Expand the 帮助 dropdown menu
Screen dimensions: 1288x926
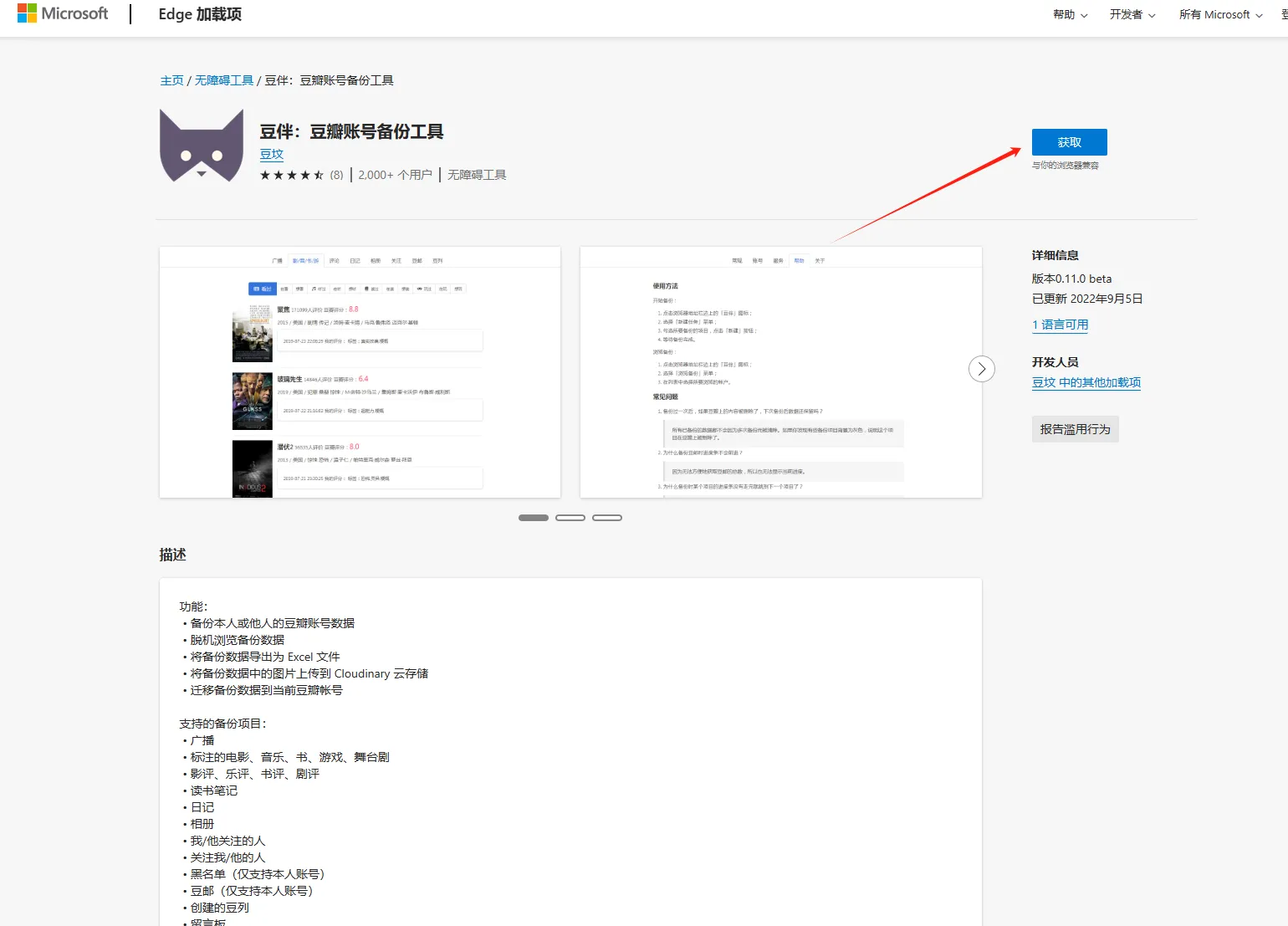[x=1071, y=14]
